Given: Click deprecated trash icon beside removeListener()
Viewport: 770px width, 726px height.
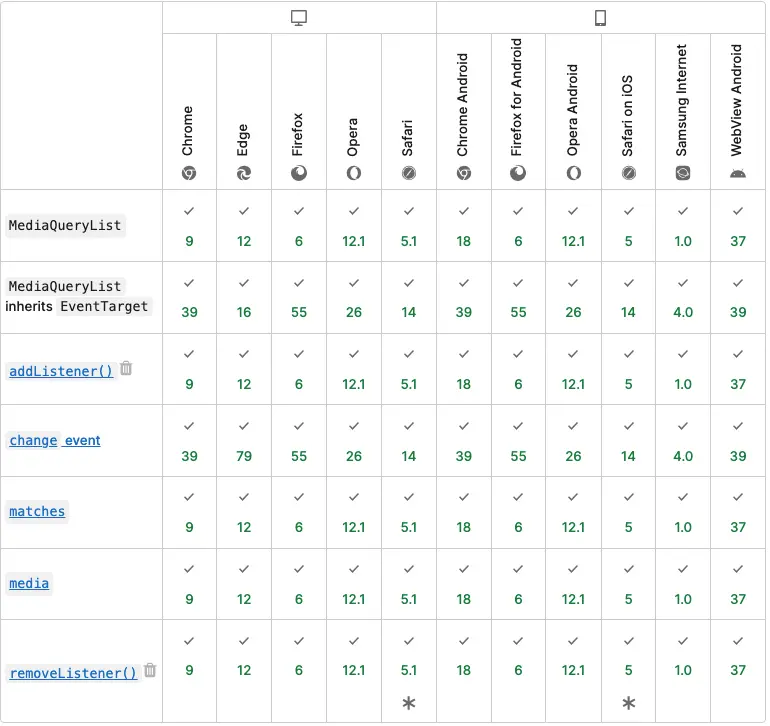Looking at the screenshot, I should pyautogui.click(x=150, y=670).
